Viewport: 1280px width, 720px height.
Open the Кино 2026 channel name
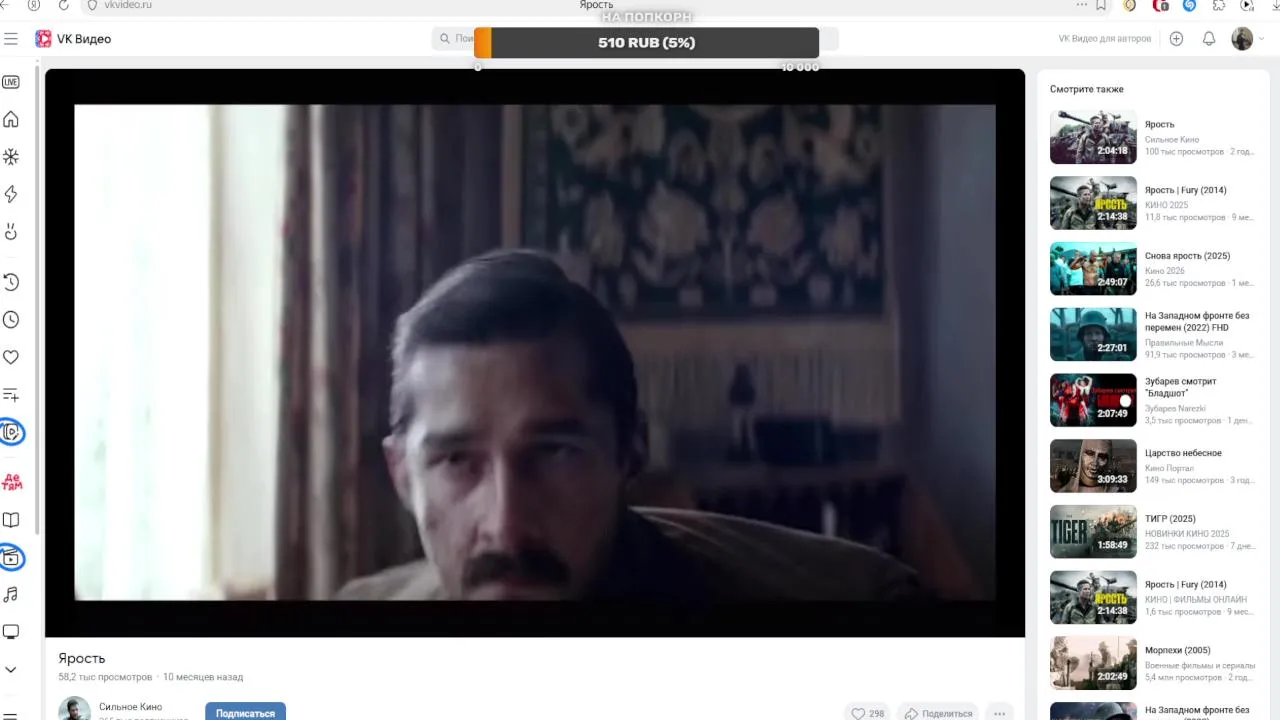coord(1165,271)
